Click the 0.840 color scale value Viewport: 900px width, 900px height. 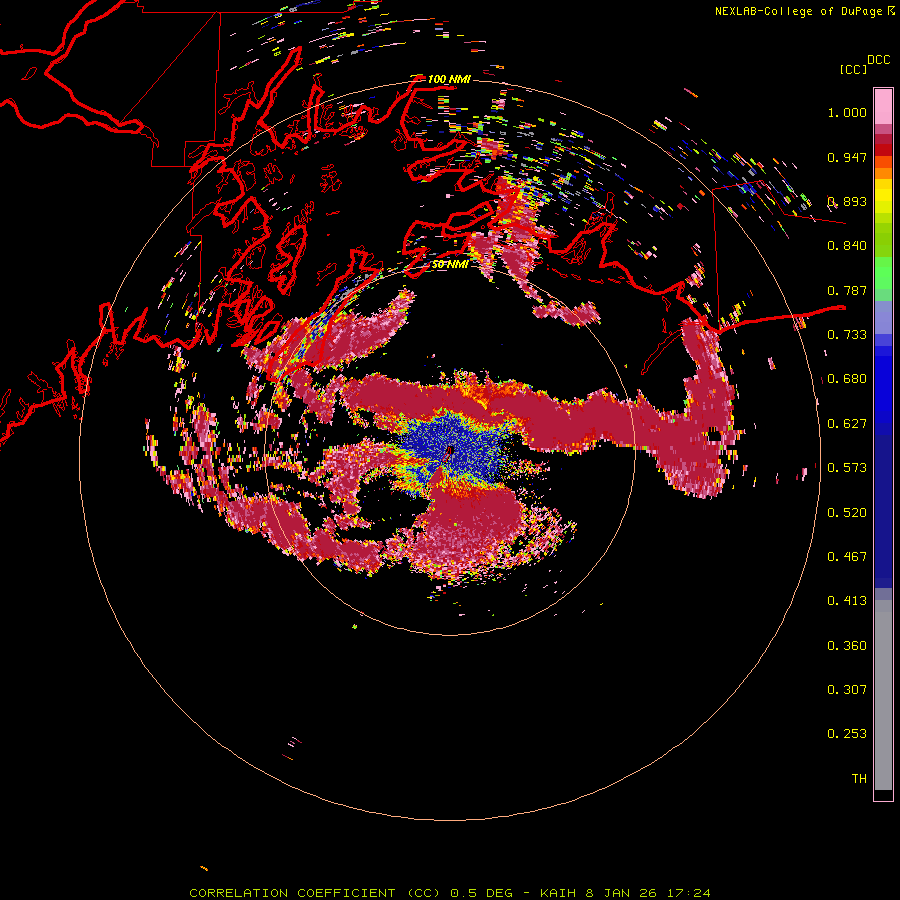[847, 246]
